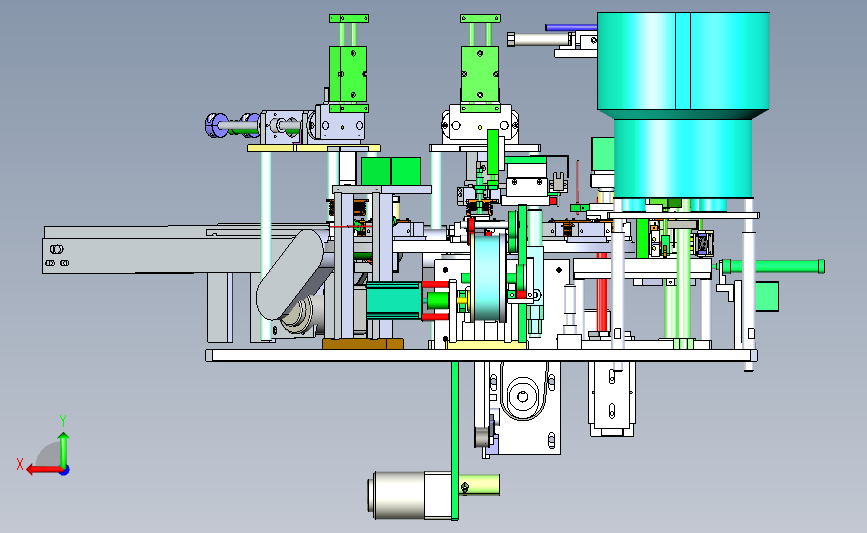
Task: Select the white horizontal cylinder near the bowl top
Action: pos(539,39)
